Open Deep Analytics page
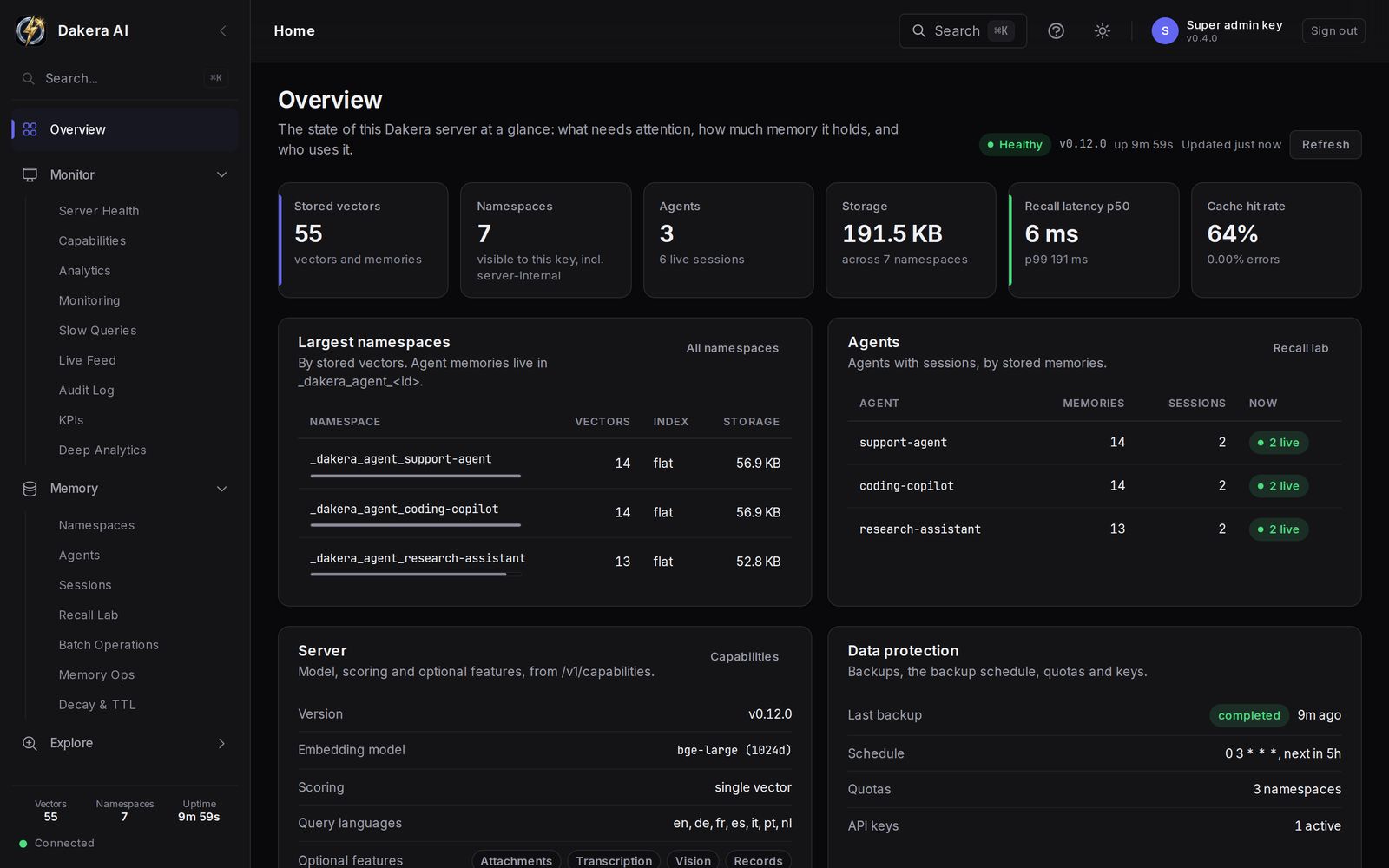Image resolution: width=1389 pixels, height=868 pixels. (x=102, y=450)
